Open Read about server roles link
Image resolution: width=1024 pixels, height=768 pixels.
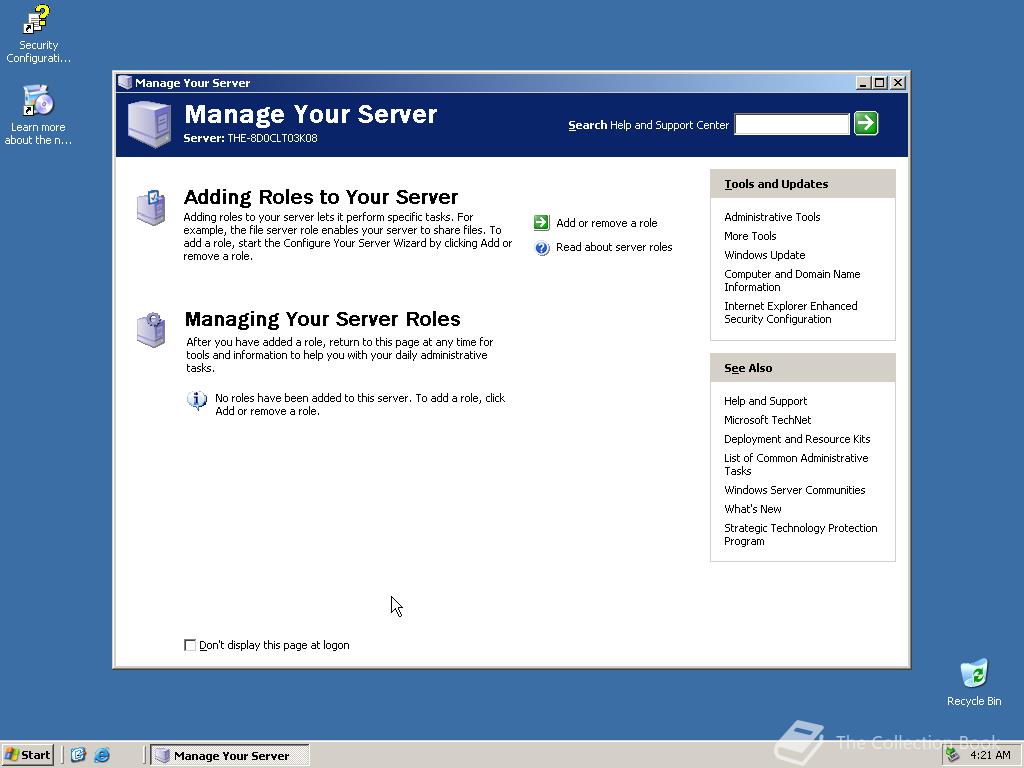pos(614,247)
